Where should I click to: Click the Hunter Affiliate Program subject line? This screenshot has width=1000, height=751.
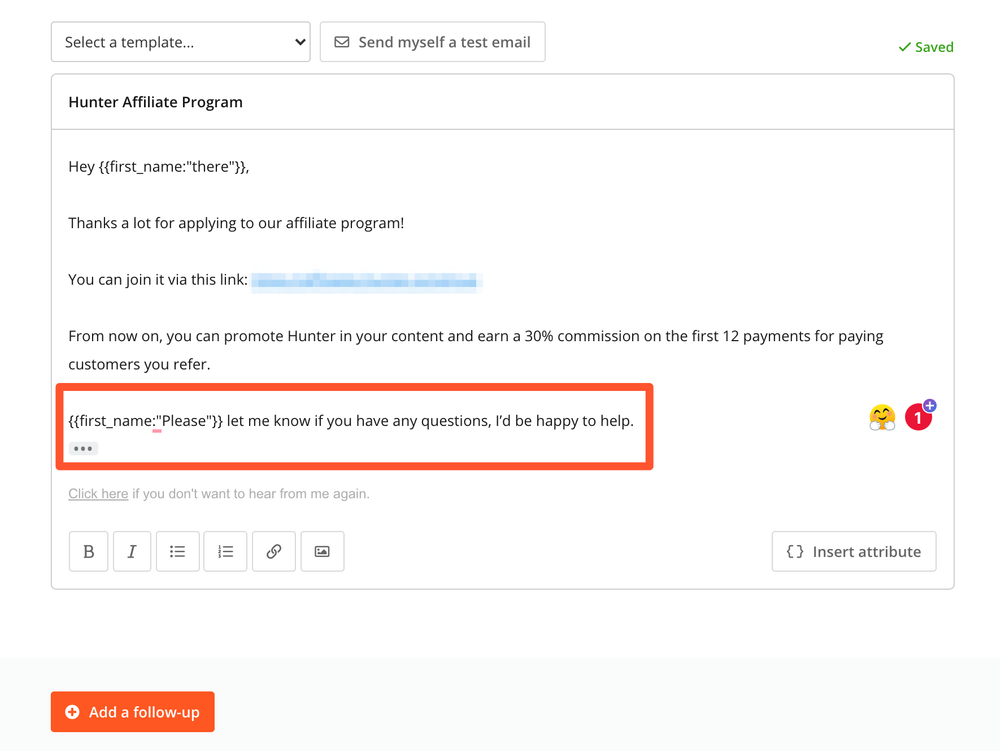click(x=155, y=101)
